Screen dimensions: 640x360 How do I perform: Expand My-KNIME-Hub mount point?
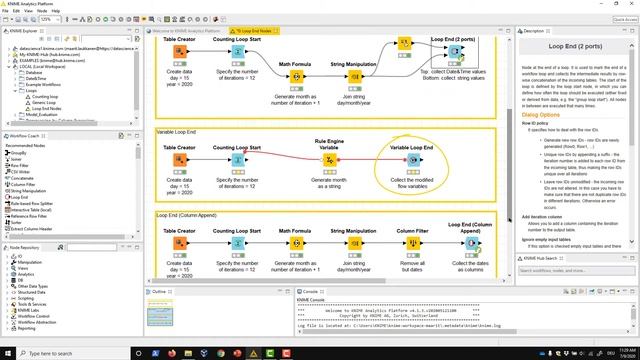coord(9,54)
